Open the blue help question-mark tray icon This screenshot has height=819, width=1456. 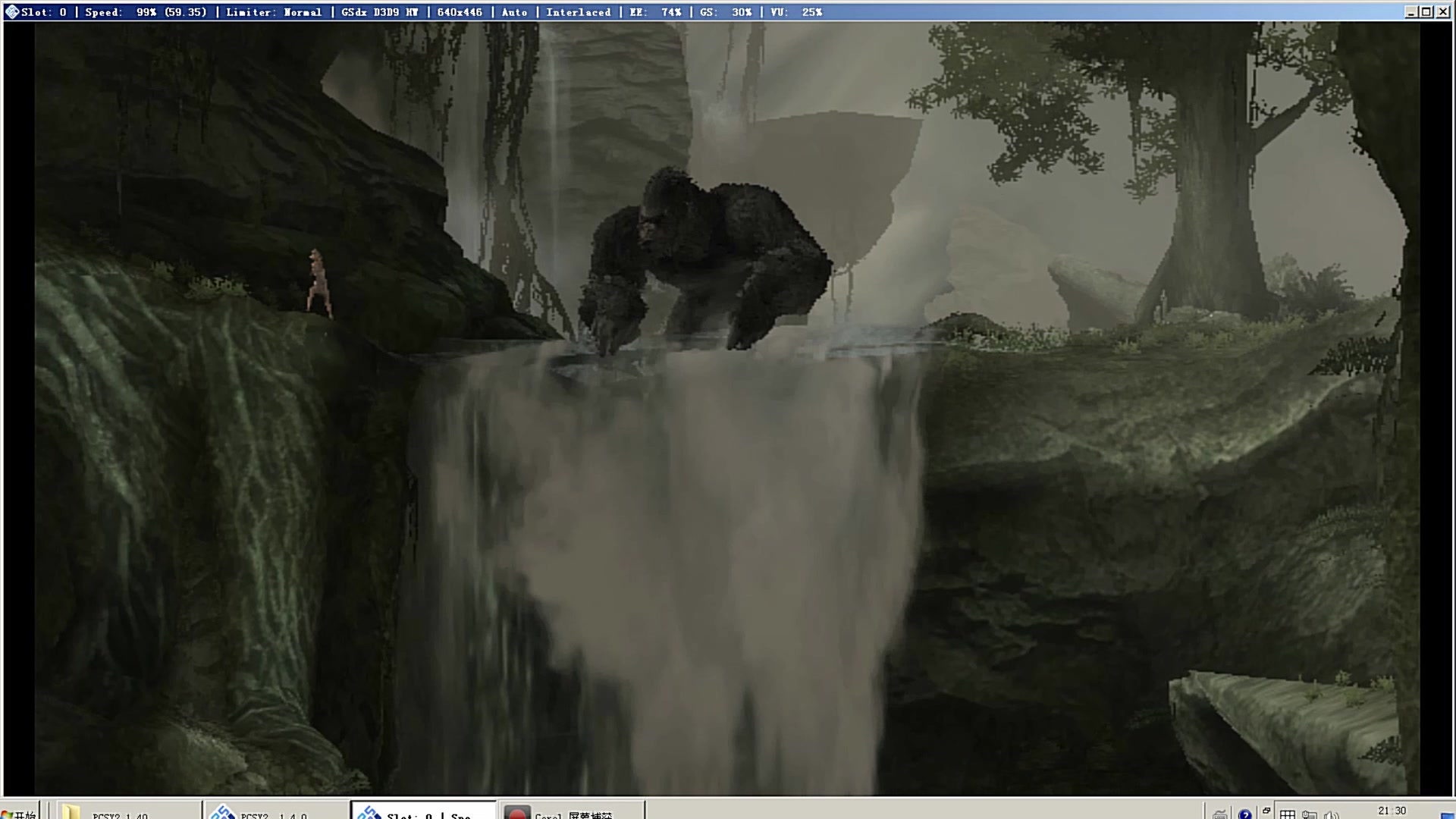click(1244, 814)
